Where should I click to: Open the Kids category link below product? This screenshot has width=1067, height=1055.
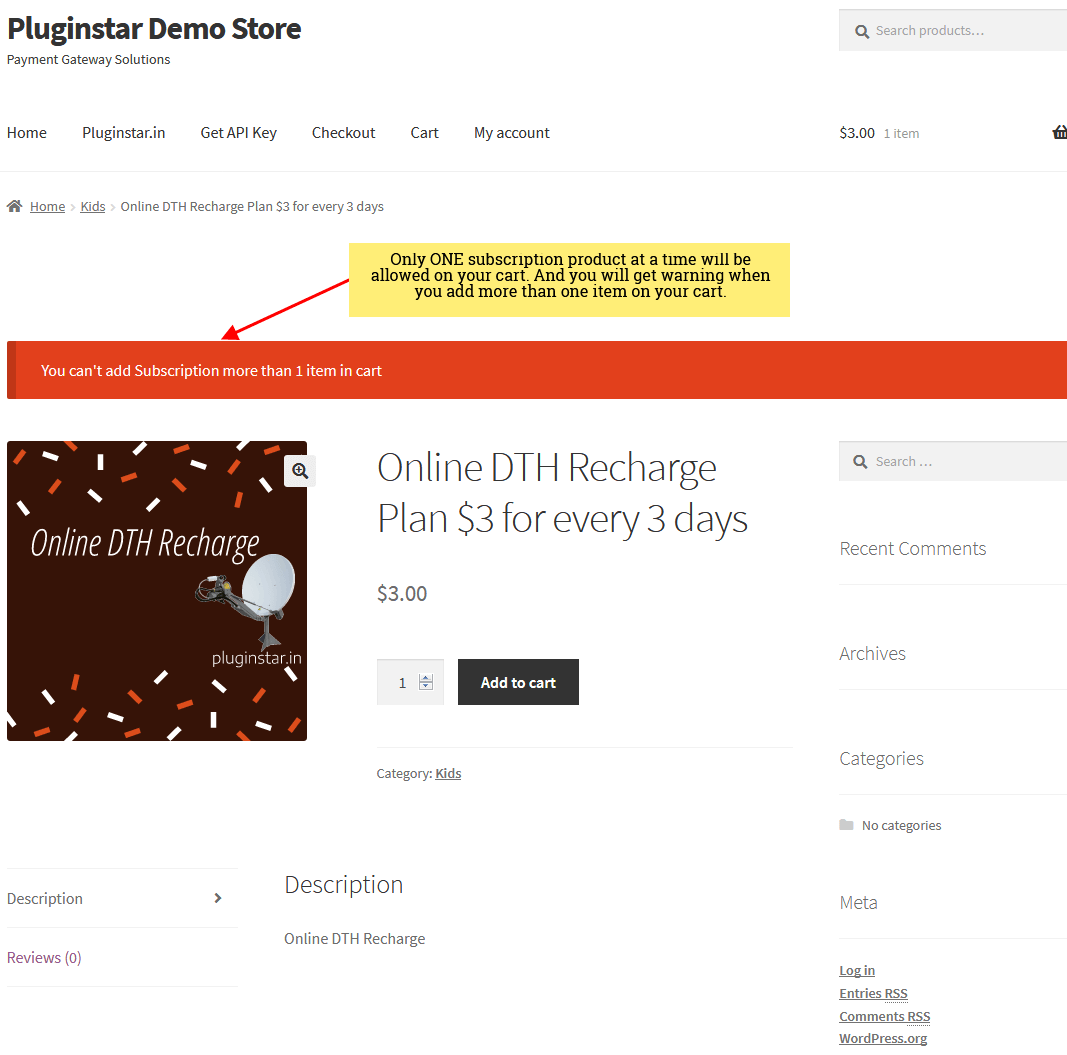tap(448, 773)
